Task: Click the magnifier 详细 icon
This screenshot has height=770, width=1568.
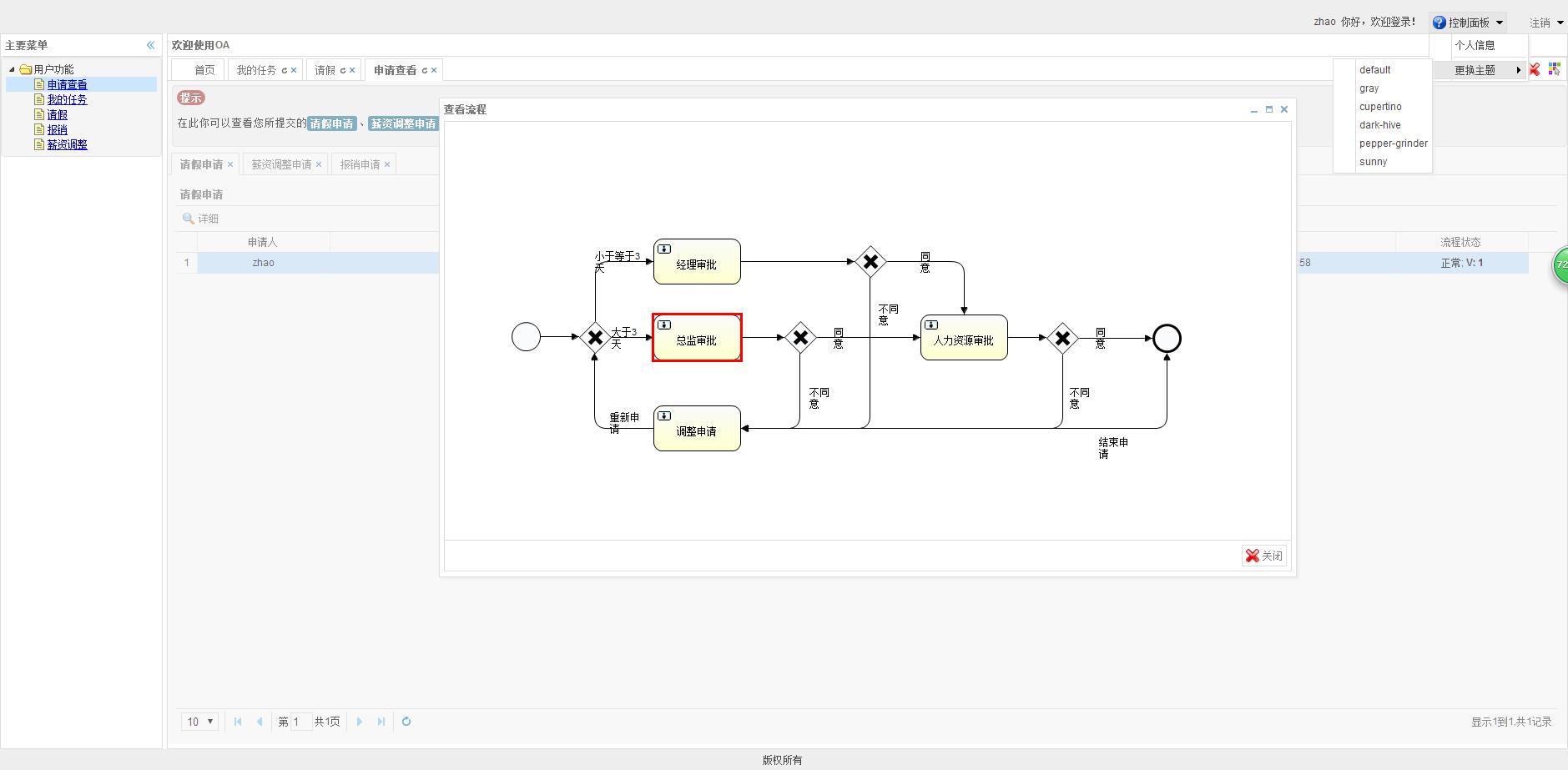Action: pos(189,219)
